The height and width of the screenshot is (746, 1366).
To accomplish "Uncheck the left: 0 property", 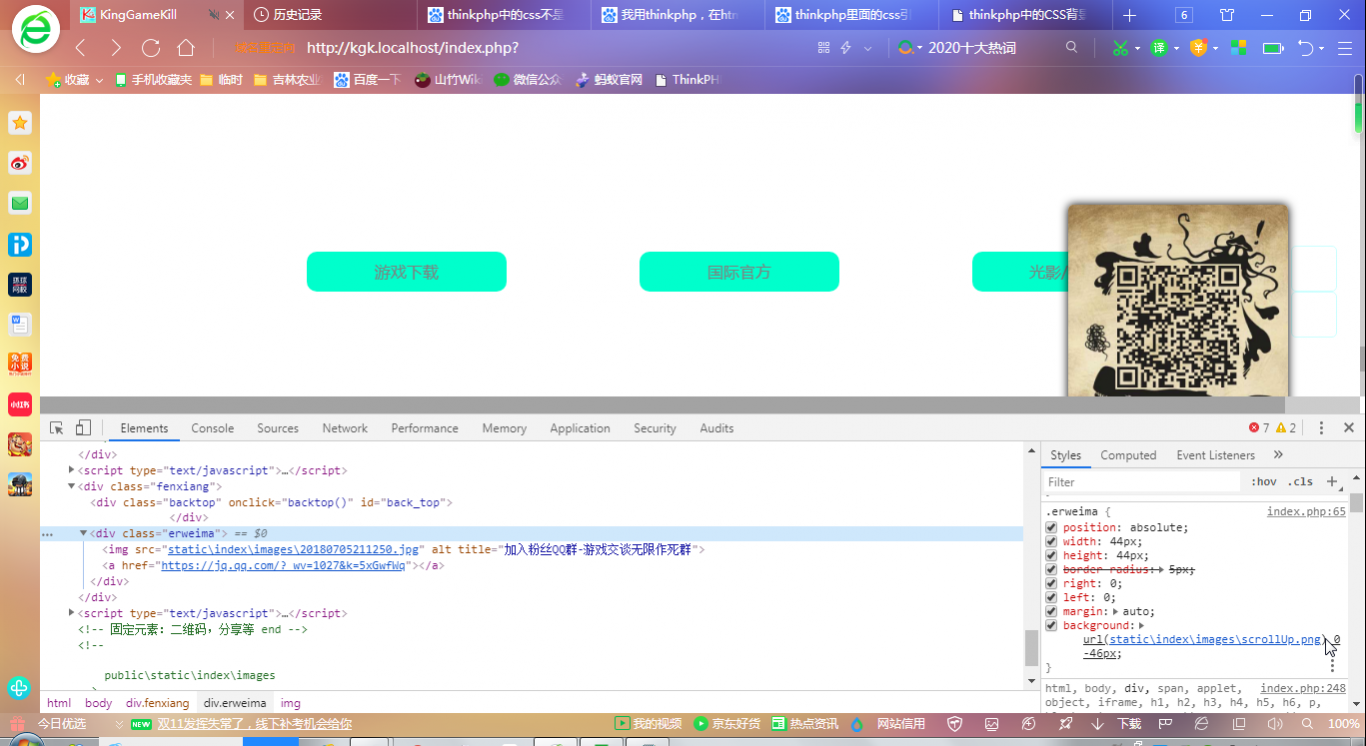I will (1051, 597).
